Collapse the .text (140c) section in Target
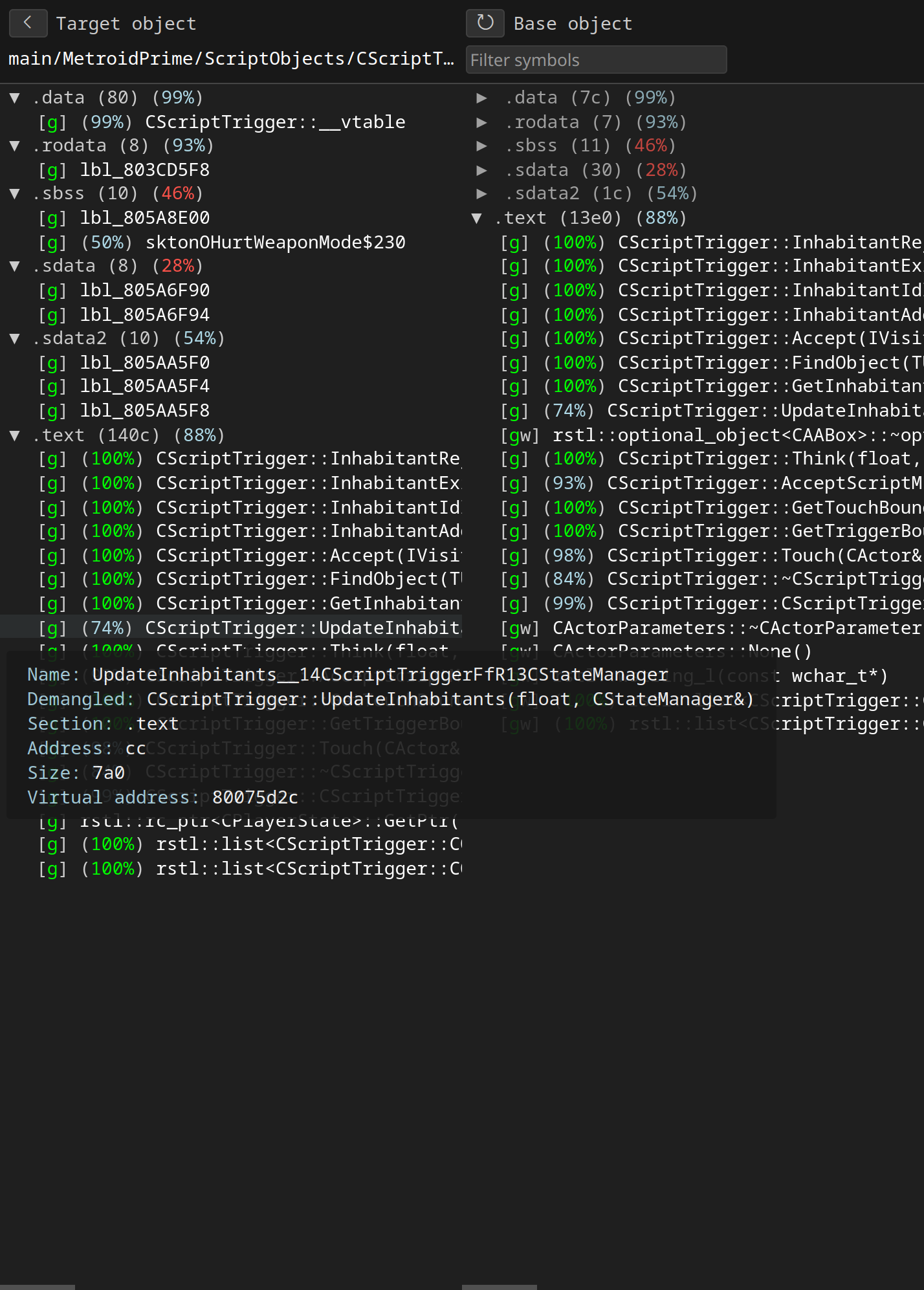Viewport: 924px width, 1290px height. tap(14, 435)
